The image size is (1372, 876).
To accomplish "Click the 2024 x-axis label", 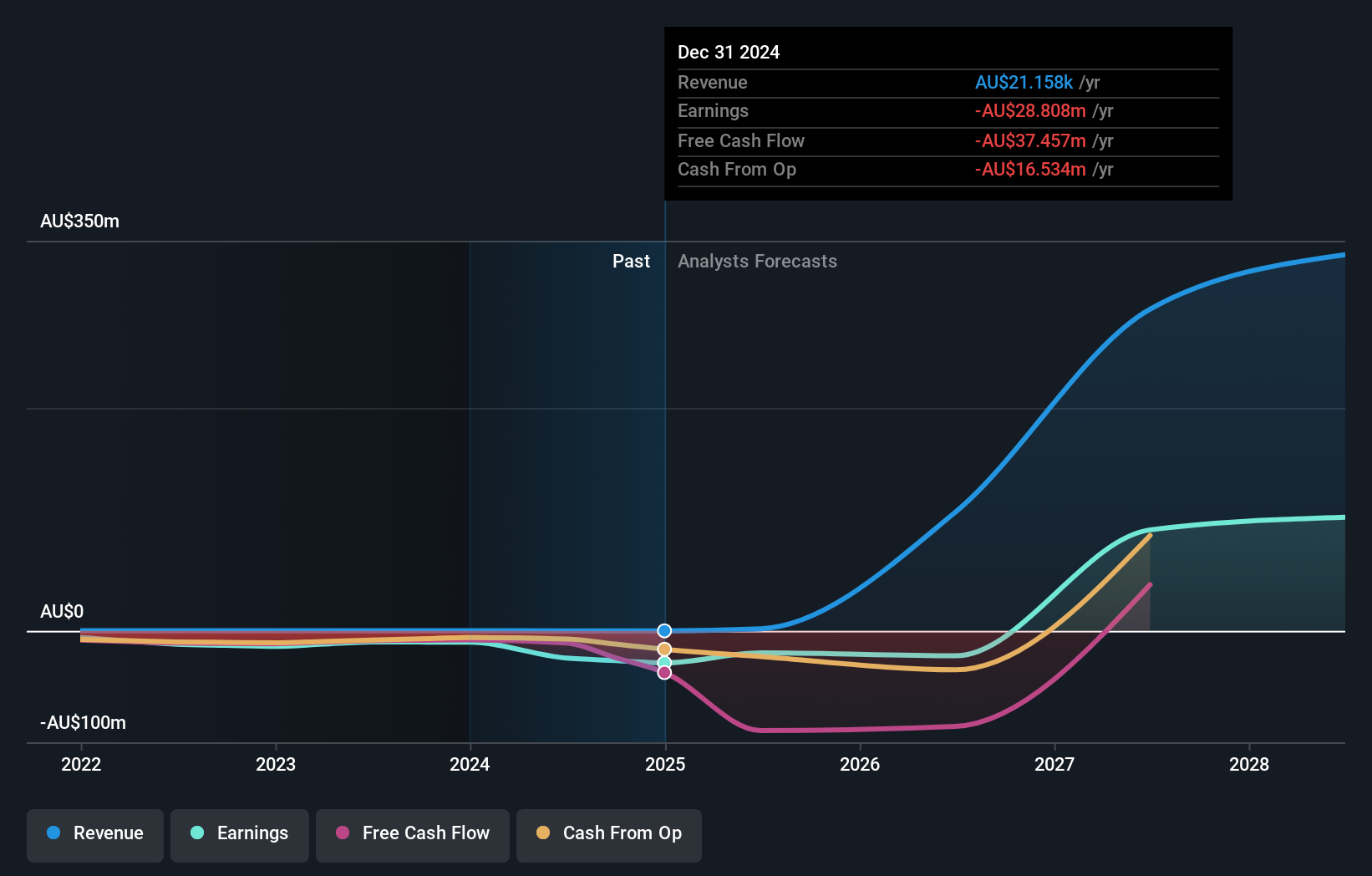I will coord(470,764).
